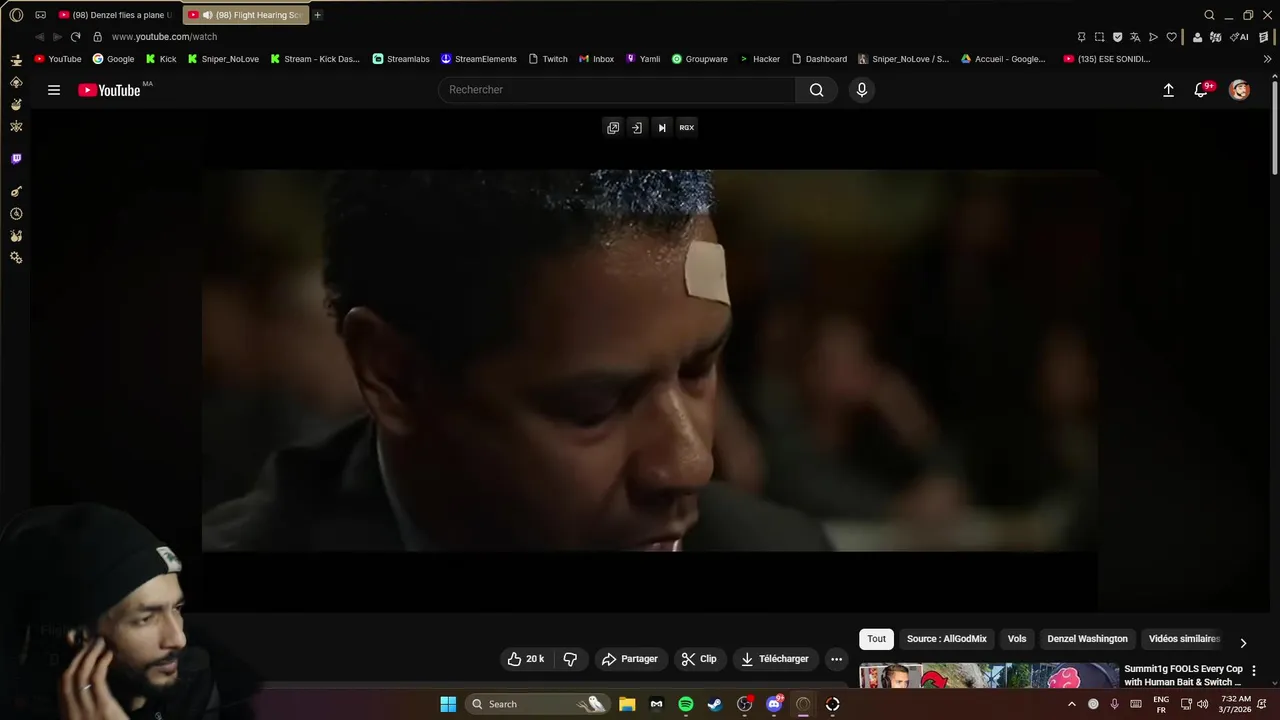Select the 'Denzel Washington' chip
The image size is (1280, 720).
pyautogui.click(x=1087, y=639)
